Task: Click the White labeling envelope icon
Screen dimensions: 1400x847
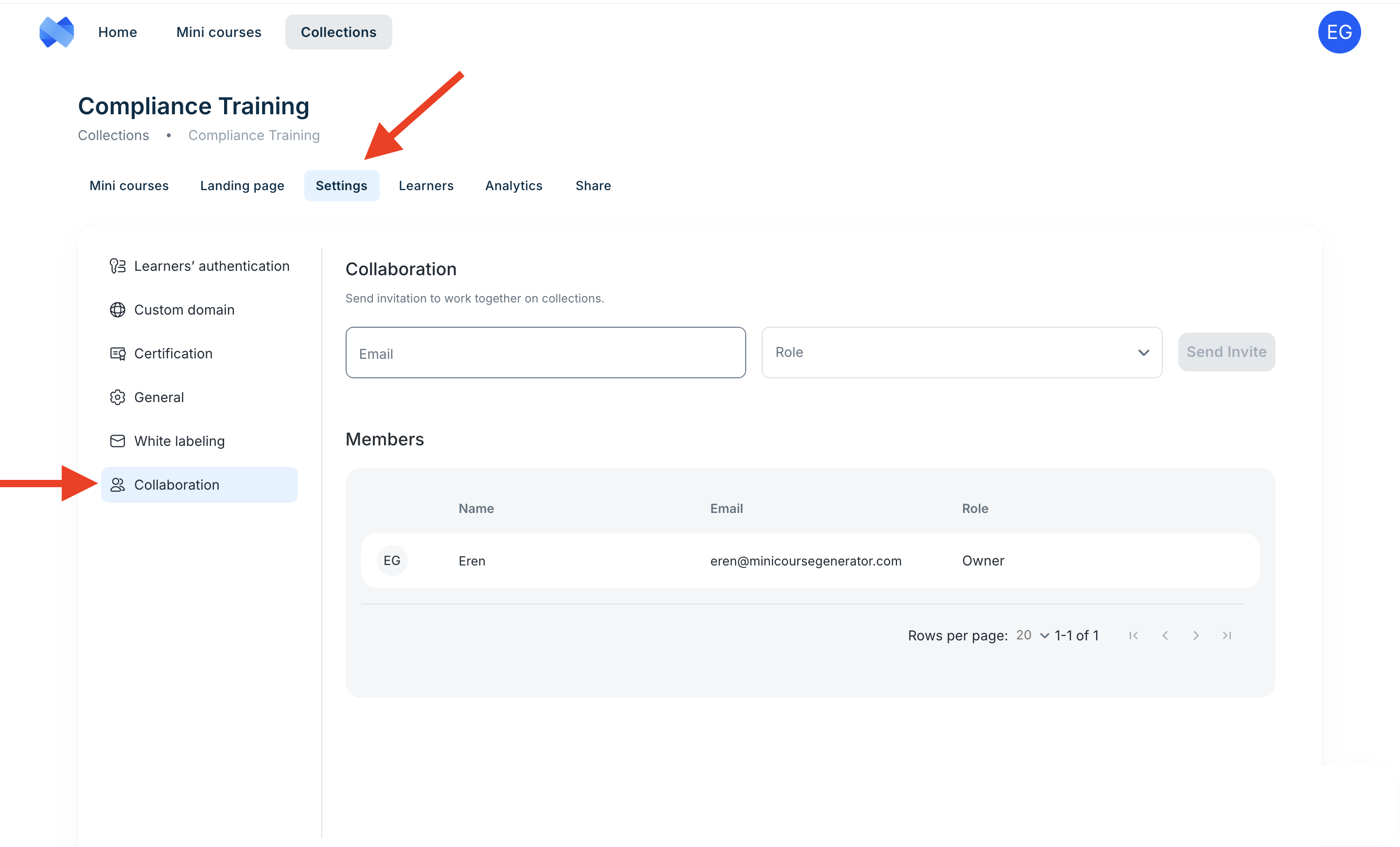Action: (117, 441)
